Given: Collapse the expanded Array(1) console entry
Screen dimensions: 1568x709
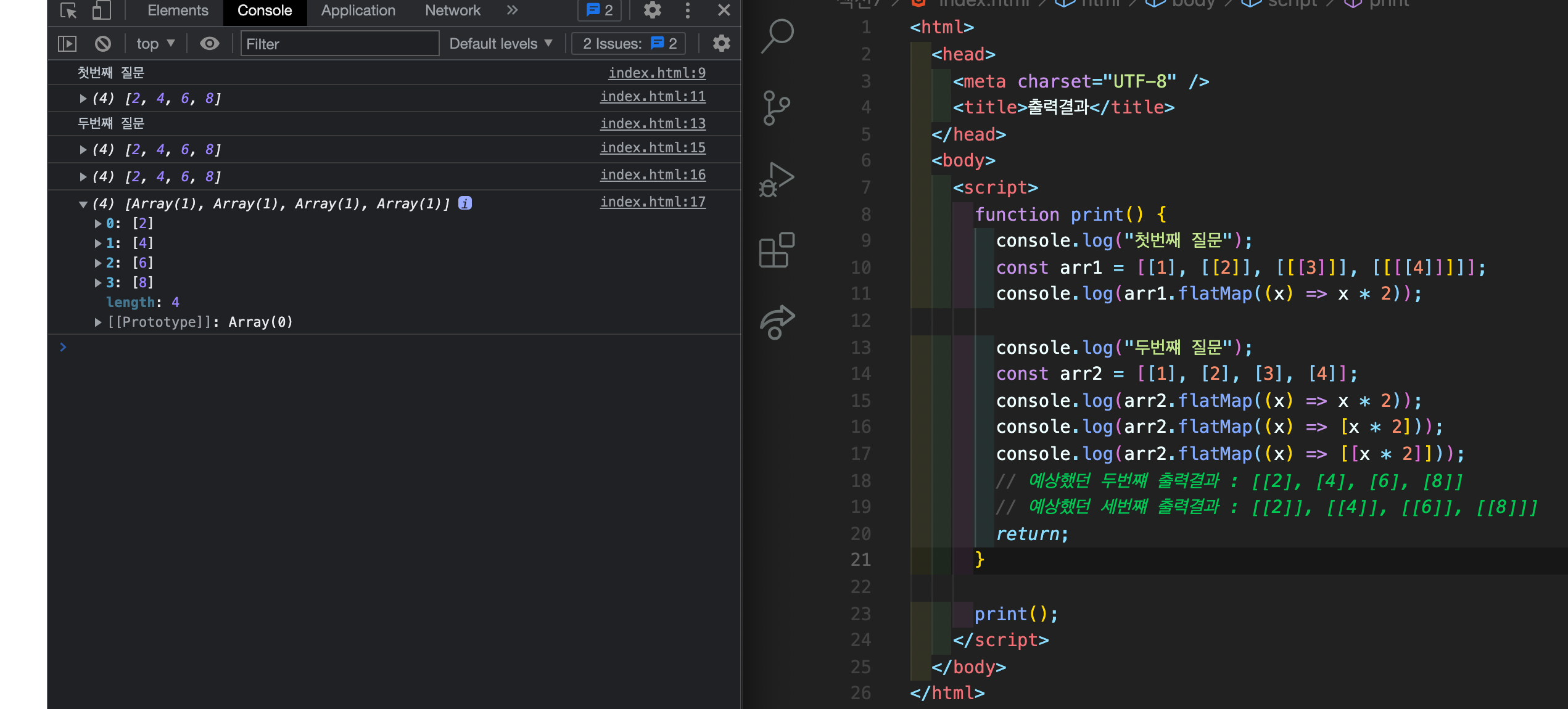Looking at the screenshot, I should [x=83, y=204].
